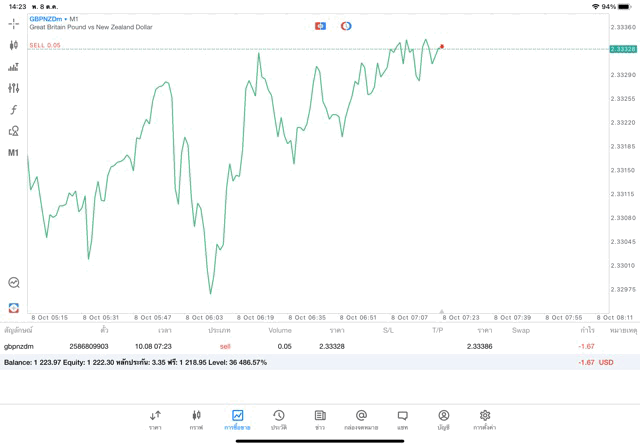The image size is (640, 447).
Task: Open the drawing objects shapes icon
Action: (x=14, y=131)
